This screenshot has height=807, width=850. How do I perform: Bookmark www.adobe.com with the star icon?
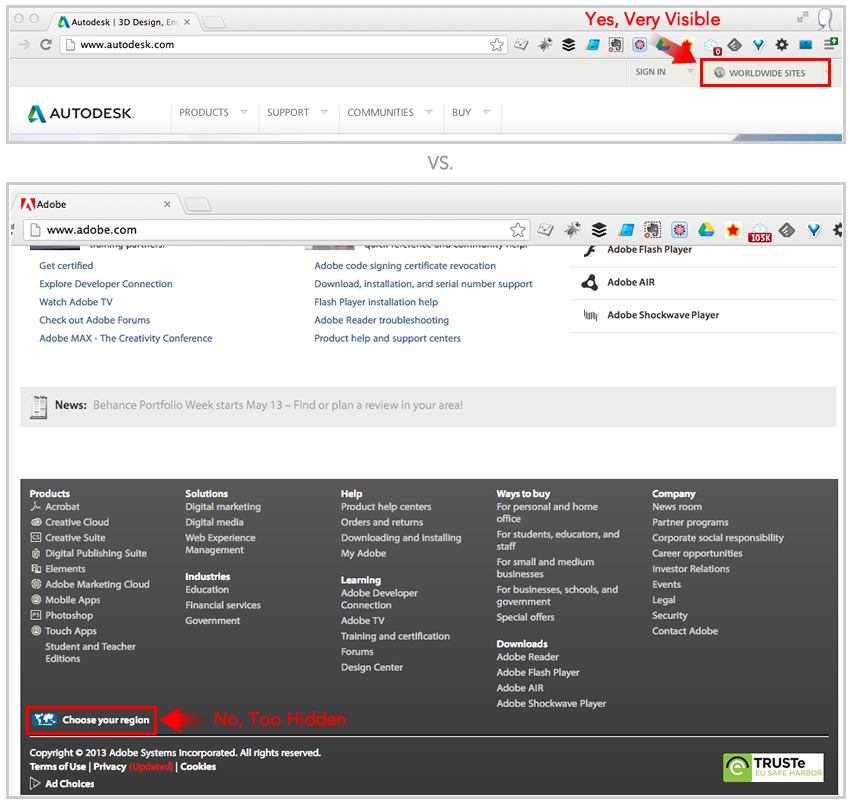coord(518,230)
